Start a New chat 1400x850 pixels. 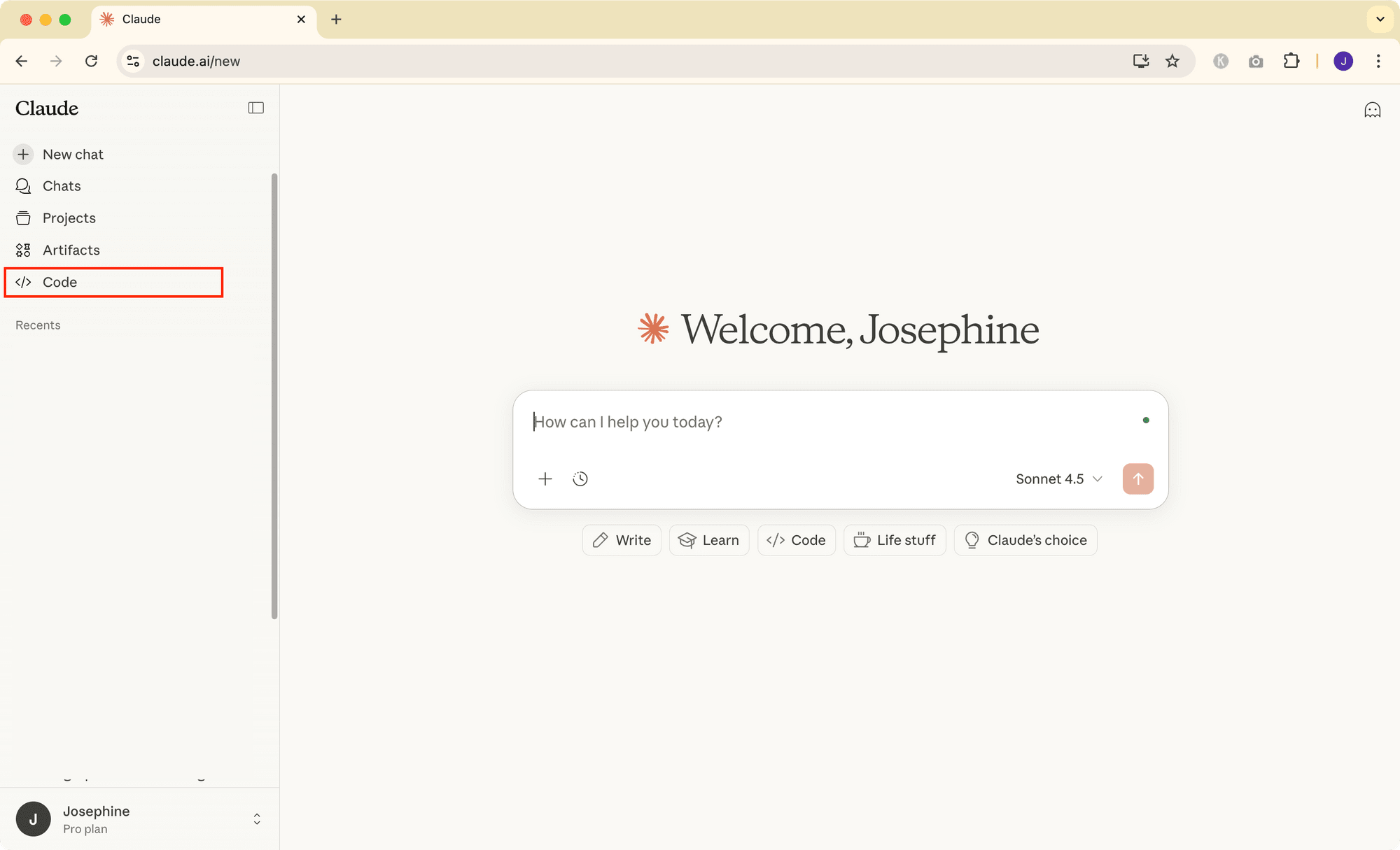pyautogui.click(x=73, y=154)
